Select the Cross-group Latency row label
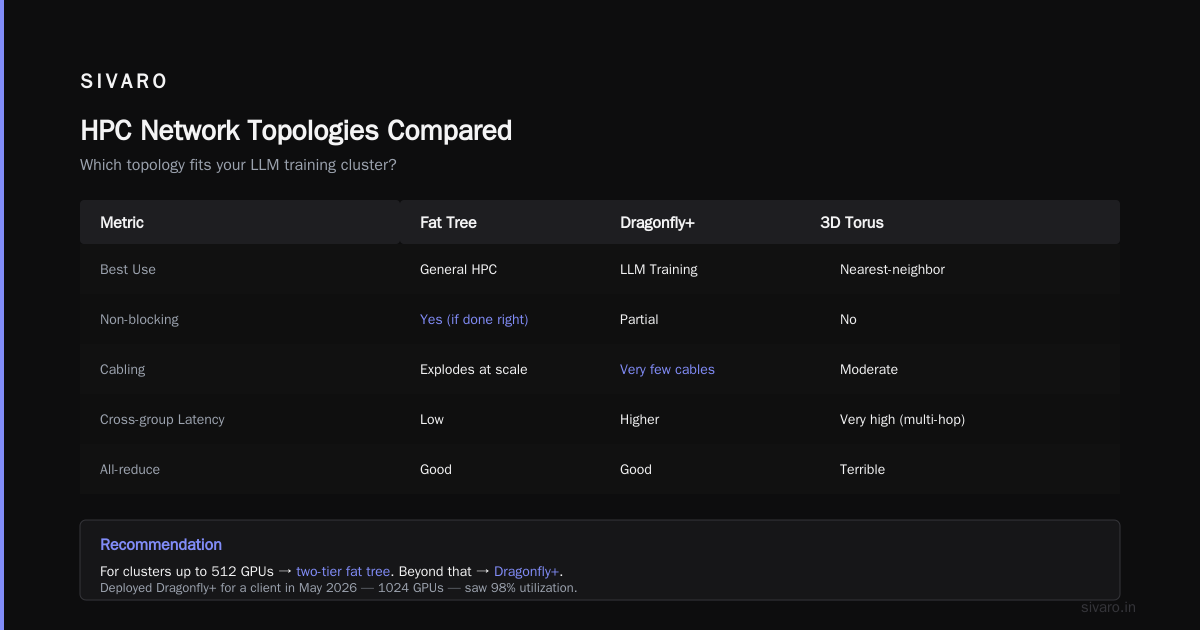 click(162, 419)
